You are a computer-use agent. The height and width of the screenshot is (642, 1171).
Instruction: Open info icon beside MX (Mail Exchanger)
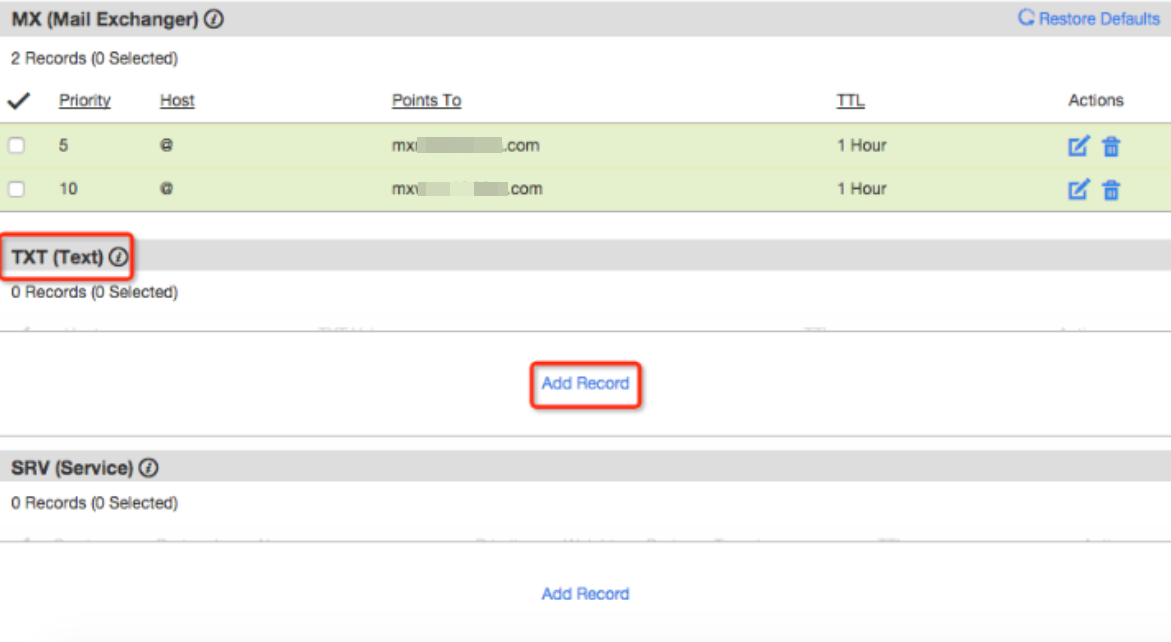[214, 19]
